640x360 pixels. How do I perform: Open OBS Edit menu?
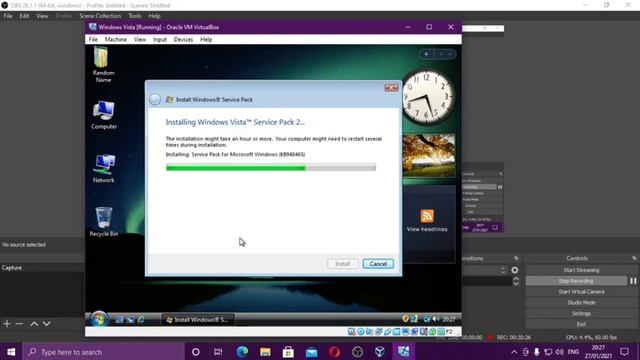(24, 16)
